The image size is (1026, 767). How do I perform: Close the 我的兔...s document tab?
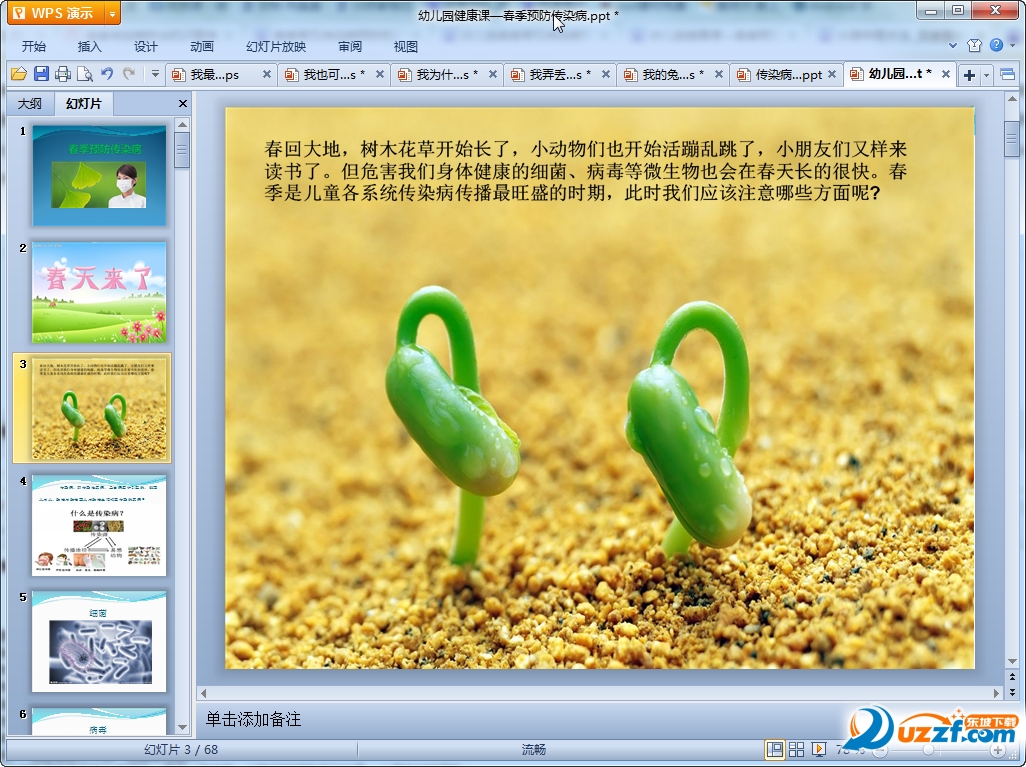718,75
